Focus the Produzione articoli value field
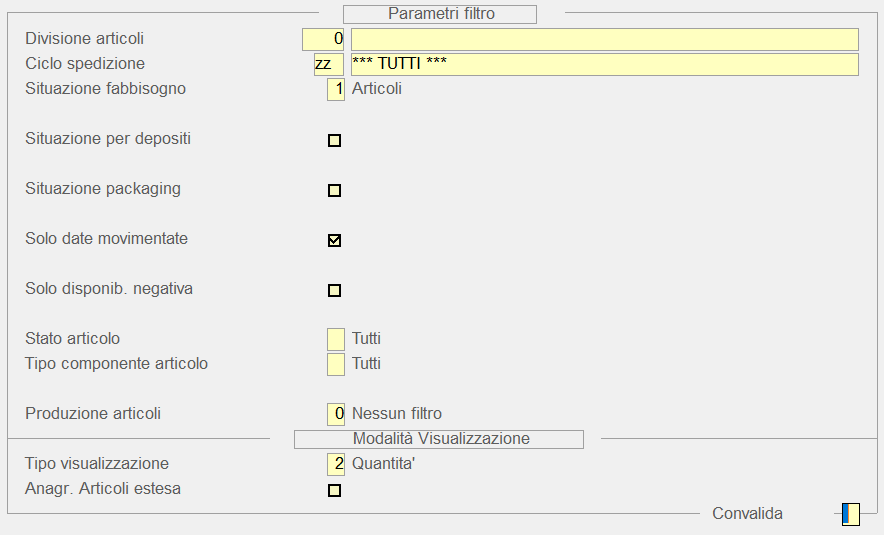The height and width of the screenshot is (535, 884). point(336,414)
